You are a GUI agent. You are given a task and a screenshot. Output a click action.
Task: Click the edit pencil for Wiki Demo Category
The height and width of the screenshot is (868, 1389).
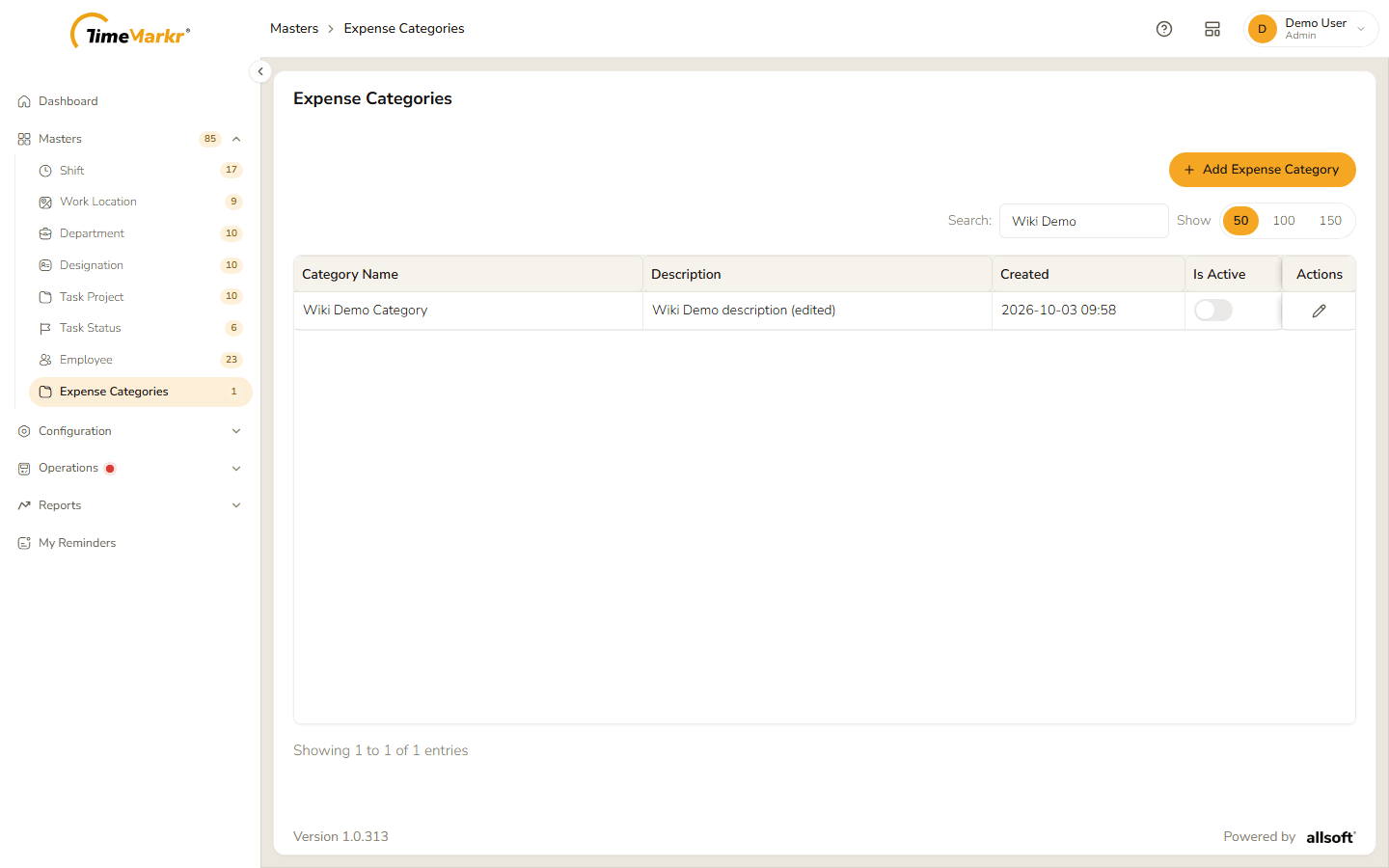pyautogui.click(x=1319, y=311)
